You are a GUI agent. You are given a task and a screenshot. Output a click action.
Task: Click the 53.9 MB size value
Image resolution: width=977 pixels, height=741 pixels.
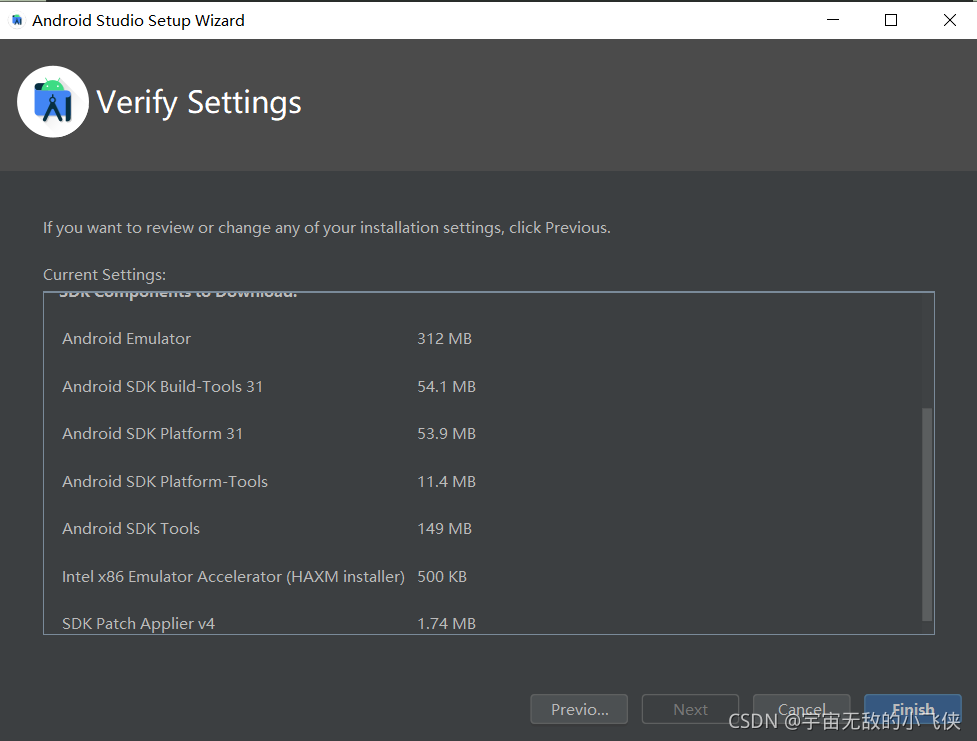(x=446, y=434)
